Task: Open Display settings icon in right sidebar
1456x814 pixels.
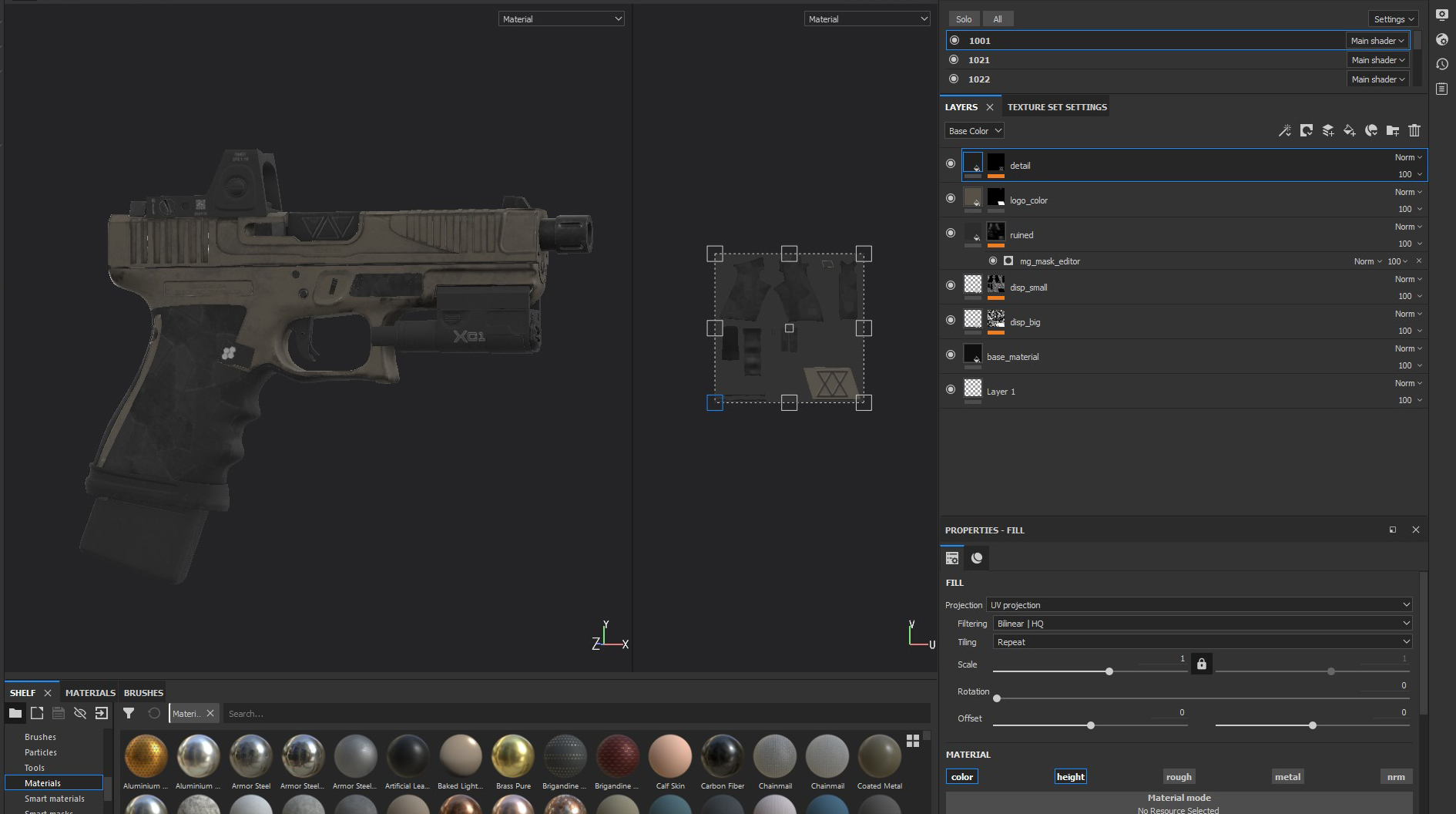Action: pos(1442,15)
